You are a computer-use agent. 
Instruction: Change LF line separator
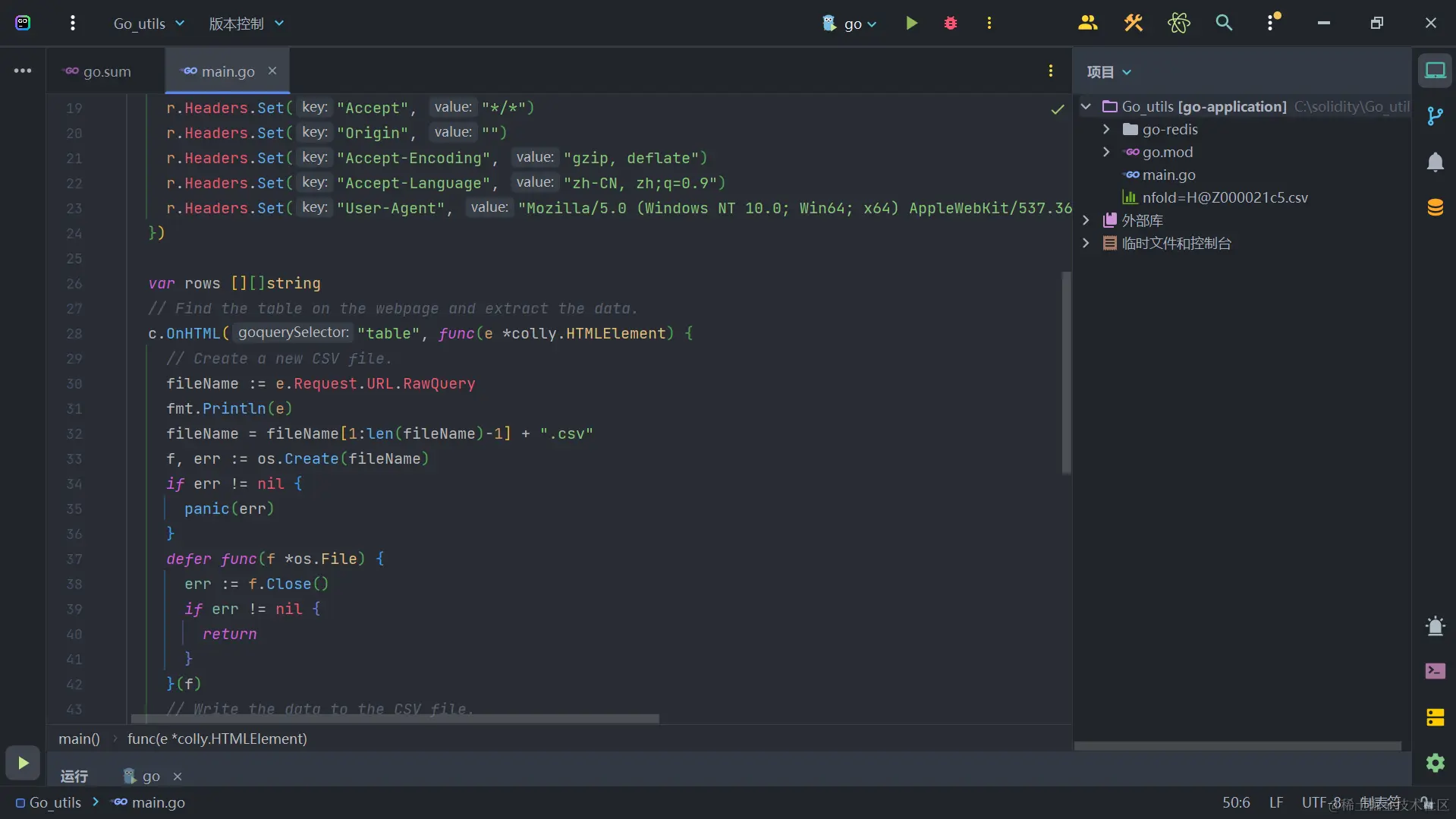(1276, 802)
